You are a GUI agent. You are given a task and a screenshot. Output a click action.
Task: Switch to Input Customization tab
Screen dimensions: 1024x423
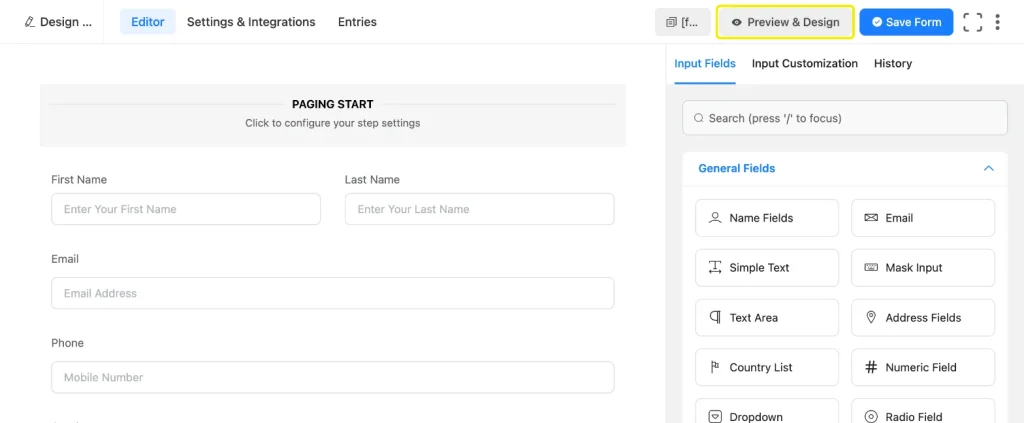point(805,64)
